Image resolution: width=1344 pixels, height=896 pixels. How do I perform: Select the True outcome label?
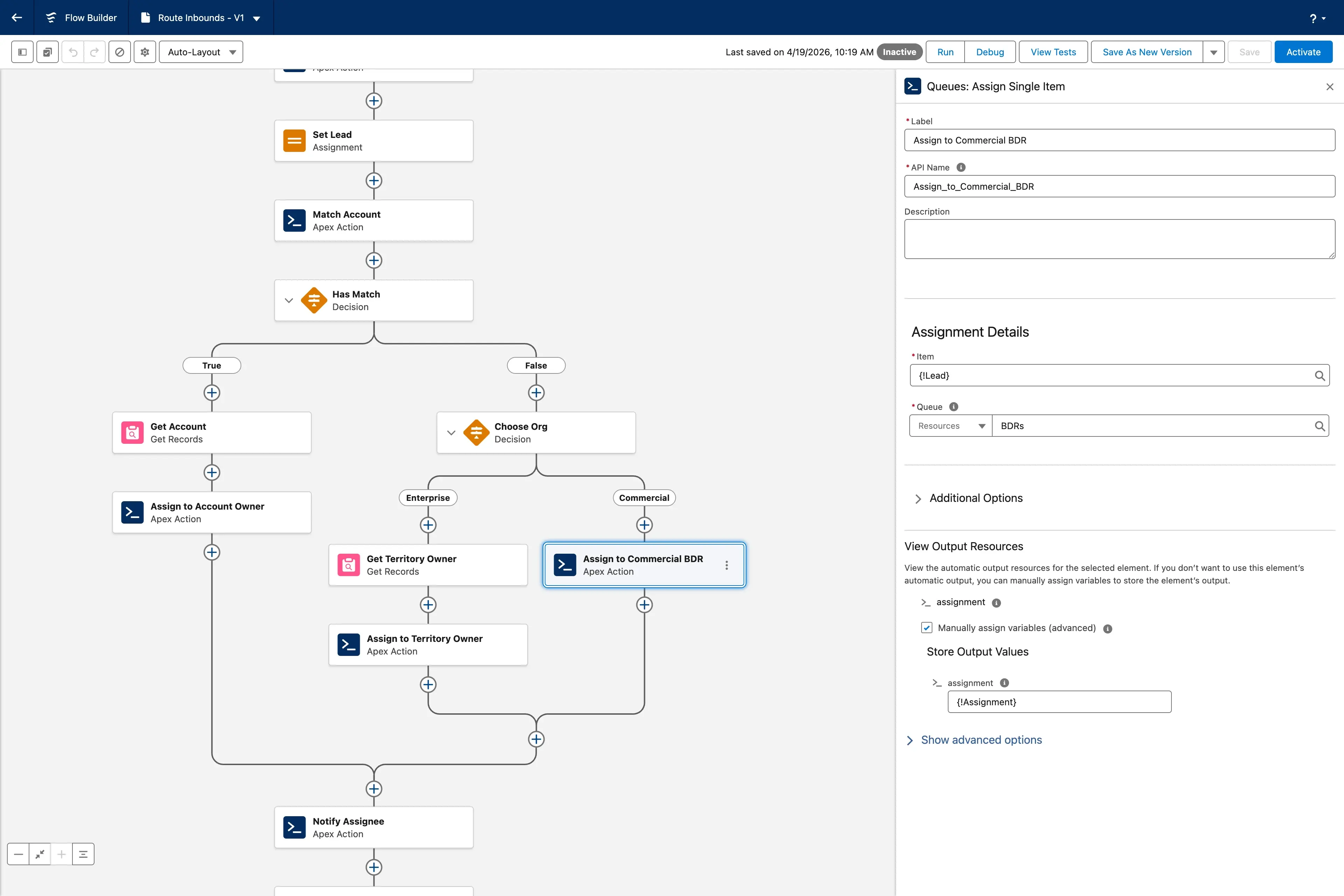tap(212, 366)
